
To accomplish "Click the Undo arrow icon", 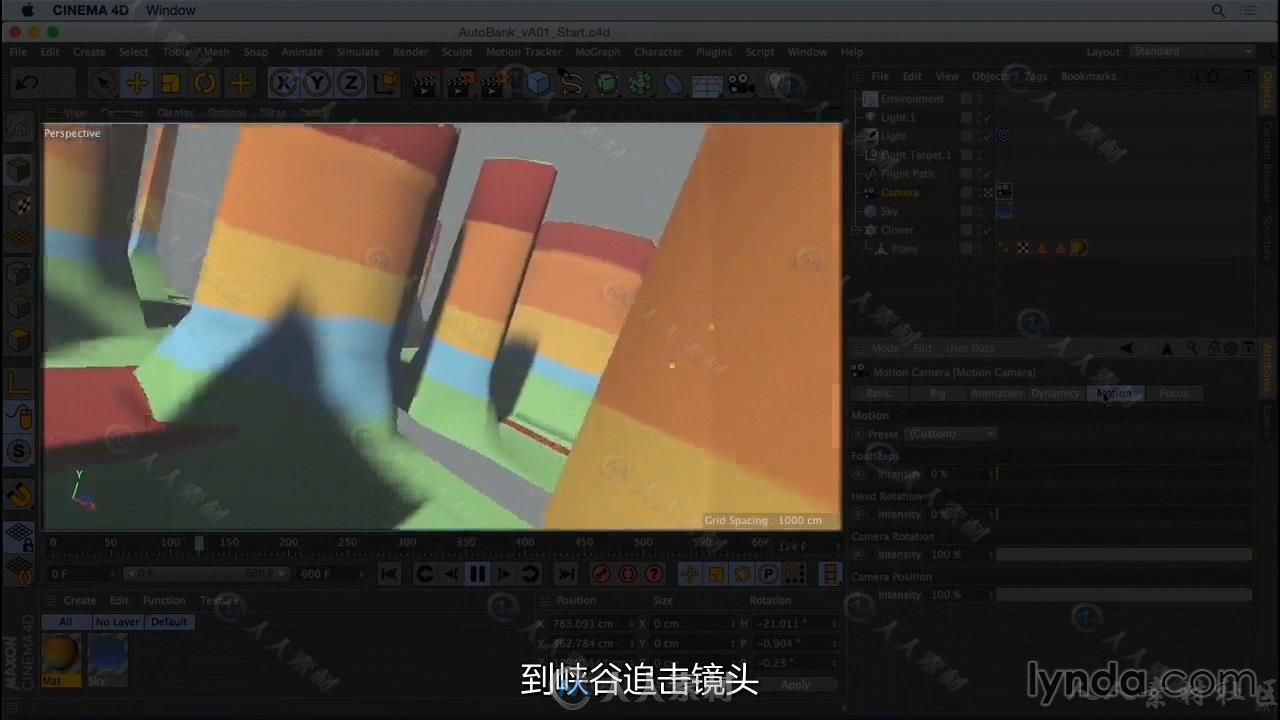I will click(x=28, y=83).
